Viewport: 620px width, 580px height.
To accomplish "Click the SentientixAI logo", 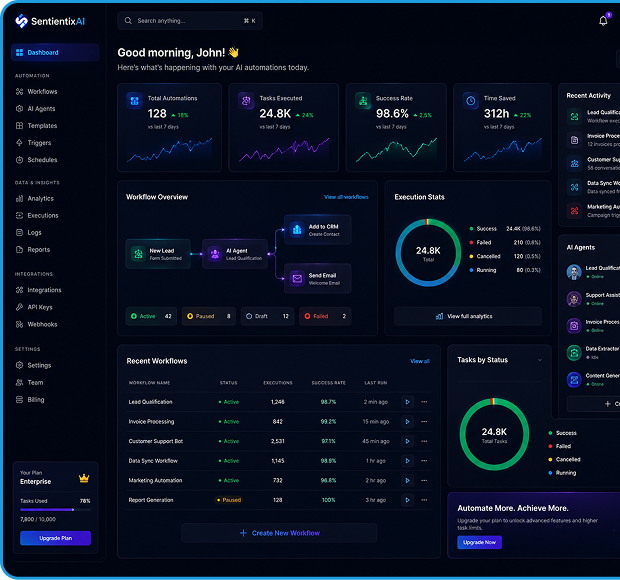I will pos(50,21).
